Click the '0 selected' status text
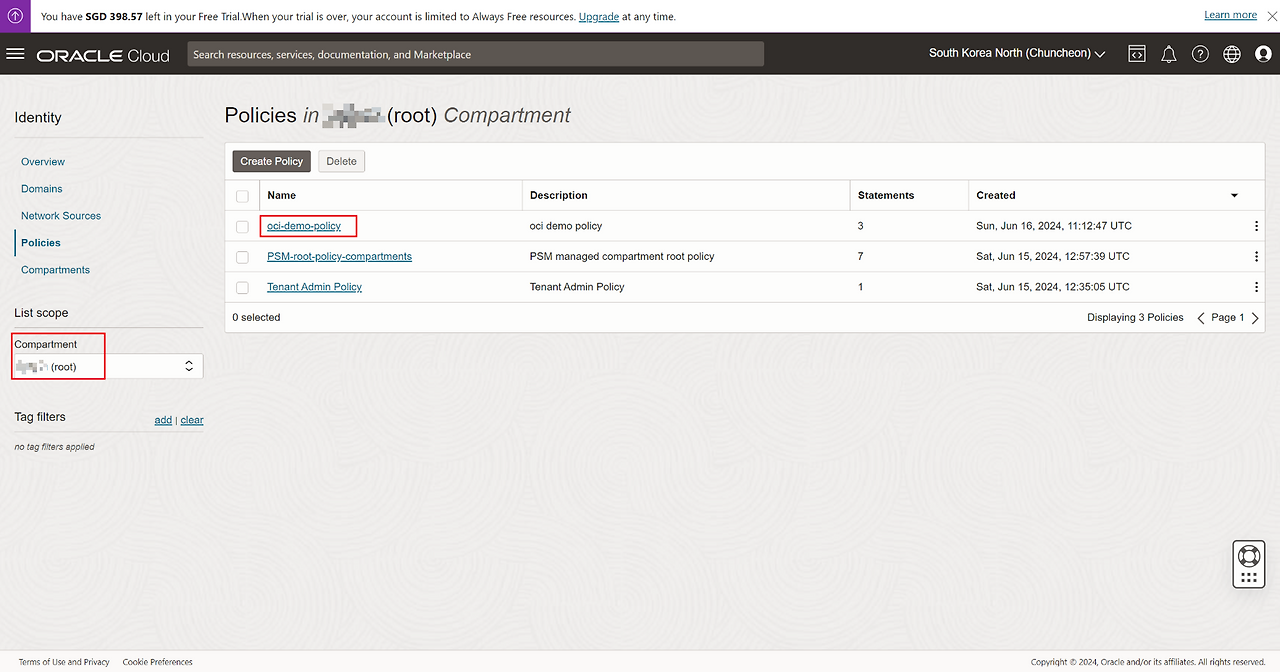The height and width of the screenshot is (672, 1280). [256, 317]
